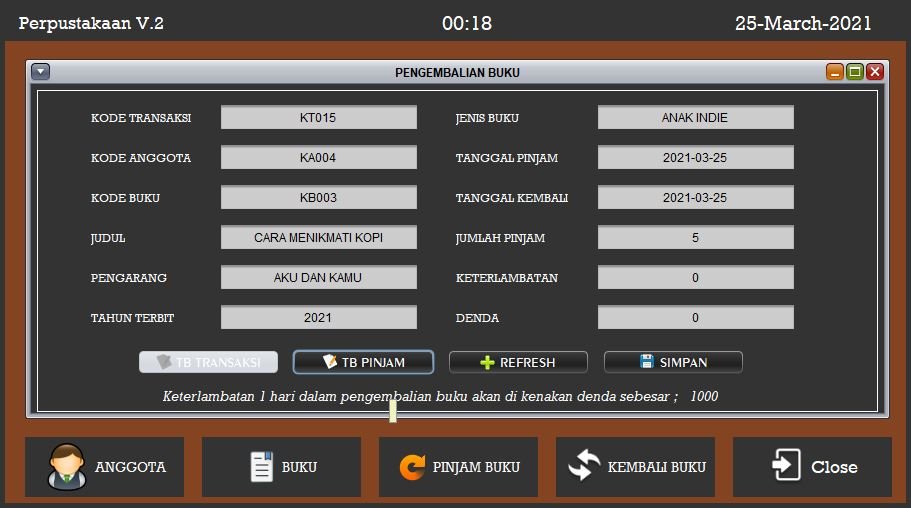Click the DENDA field
This screenshot has width=911, height=508.
(695, 318)
